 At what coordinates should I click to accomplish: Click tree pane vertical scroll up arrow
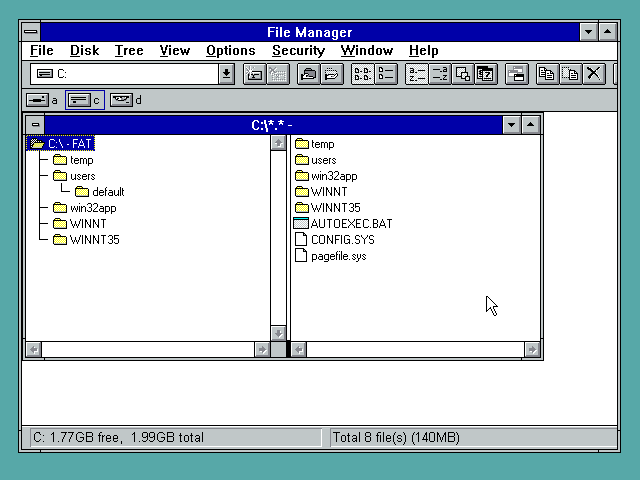[x=278, y=143]
